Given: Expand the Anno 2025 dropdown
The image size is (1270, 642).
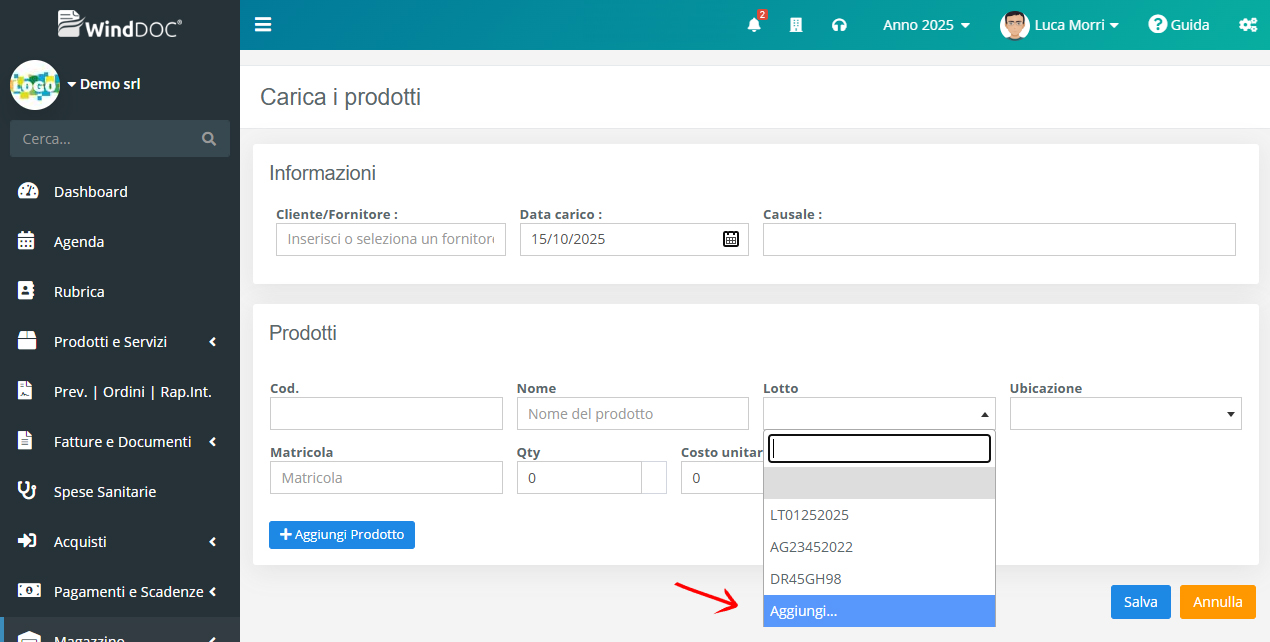Looking at the screenshot, I should coord(926,25).
